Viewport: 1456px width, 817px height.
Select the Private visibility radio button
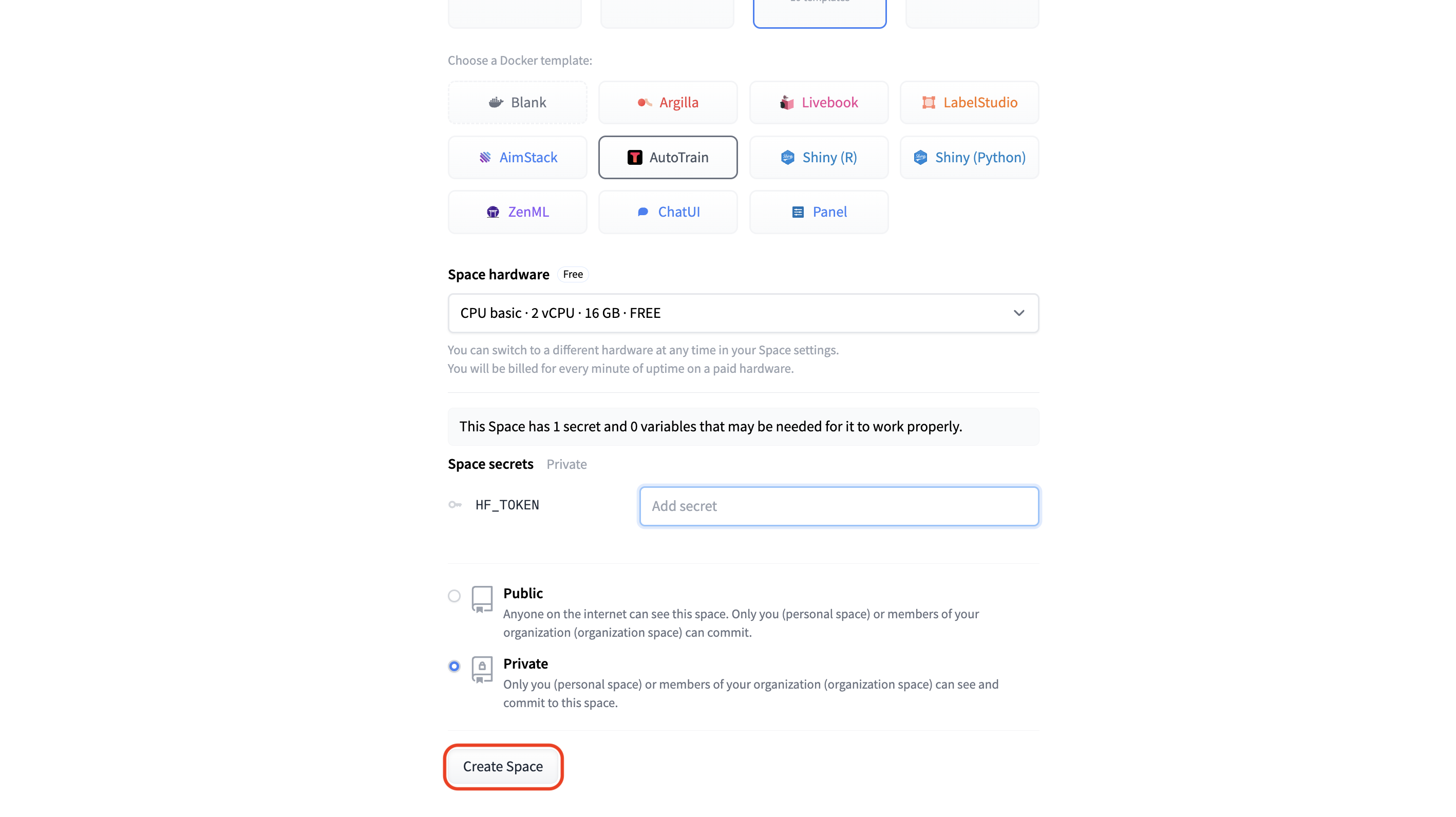[x=454, y=666]
